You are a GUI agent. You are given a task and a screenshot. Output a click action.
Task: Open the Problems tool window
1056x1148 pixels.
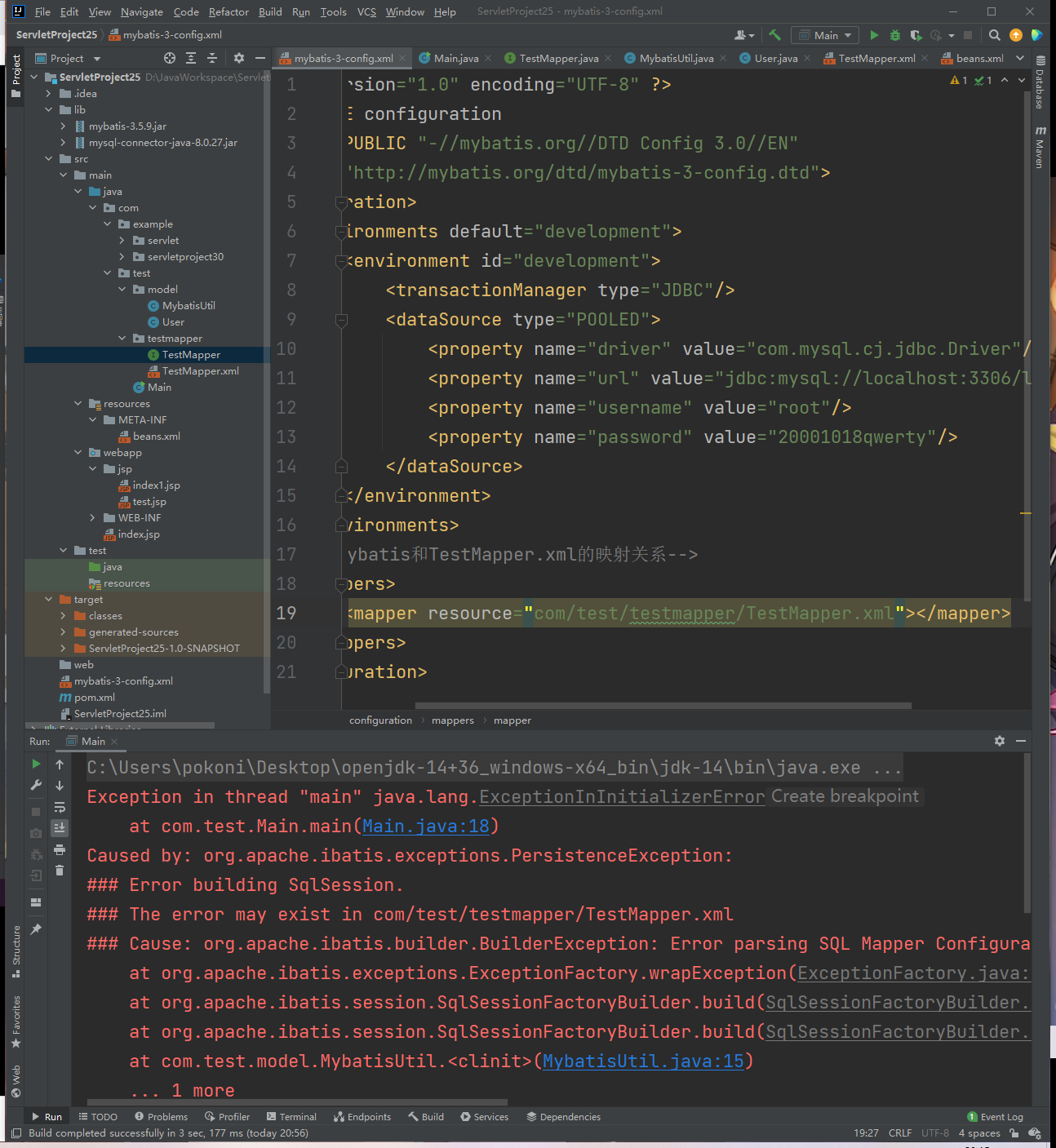point(162,1117)
